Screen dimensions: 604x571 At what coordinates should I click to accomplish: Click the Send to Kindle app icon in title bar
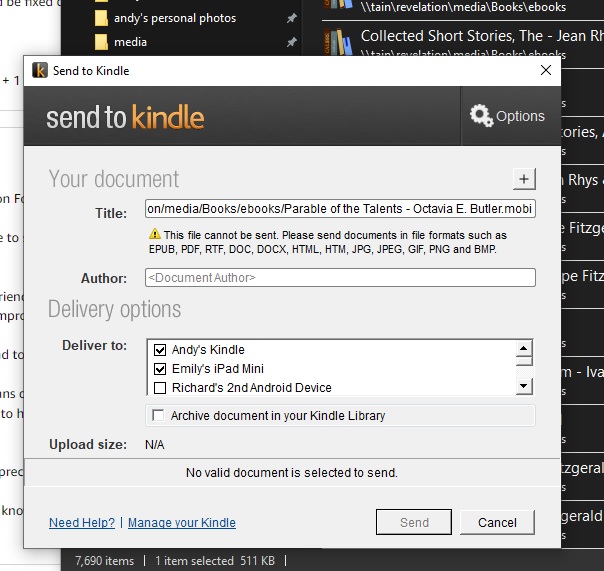click(x=40, y=71)
